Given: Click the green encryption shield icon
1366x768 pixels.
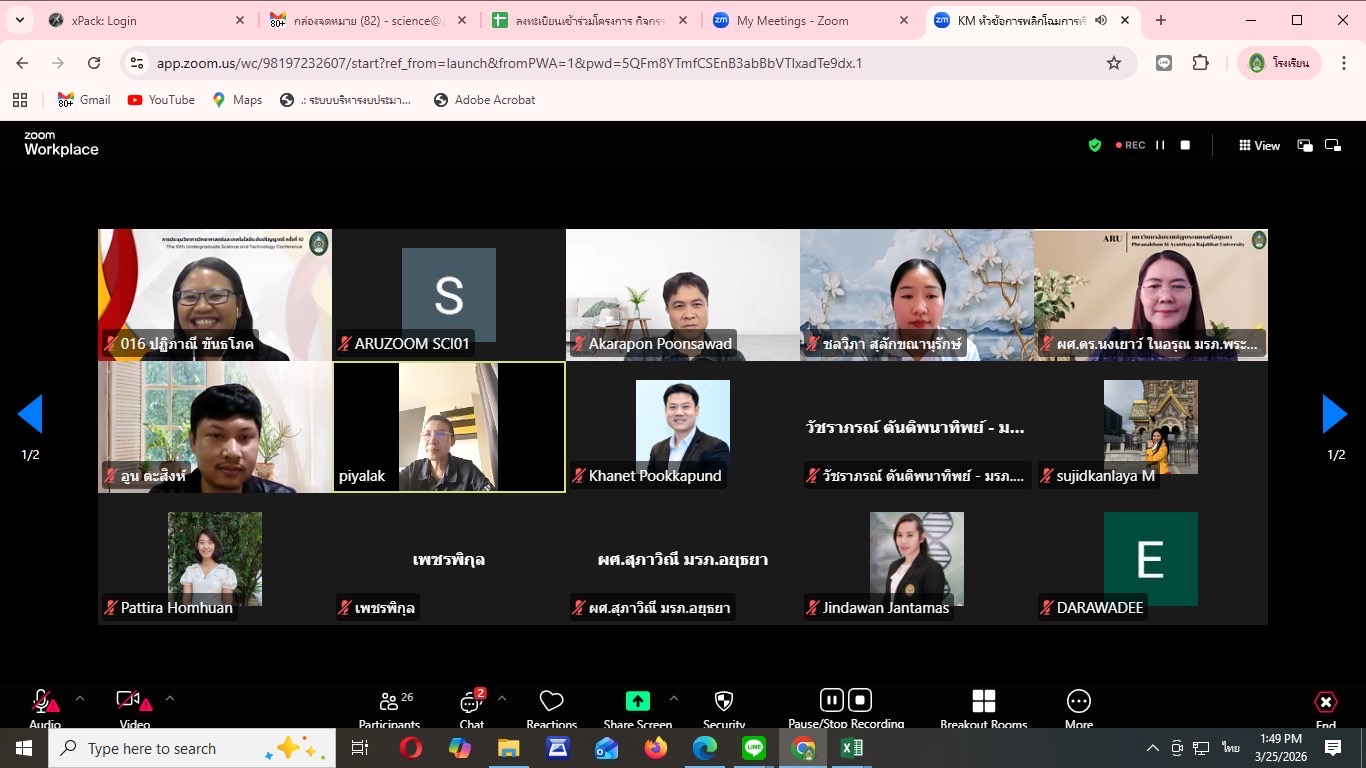Looking at the screenshot, I should click(1095, 145).
